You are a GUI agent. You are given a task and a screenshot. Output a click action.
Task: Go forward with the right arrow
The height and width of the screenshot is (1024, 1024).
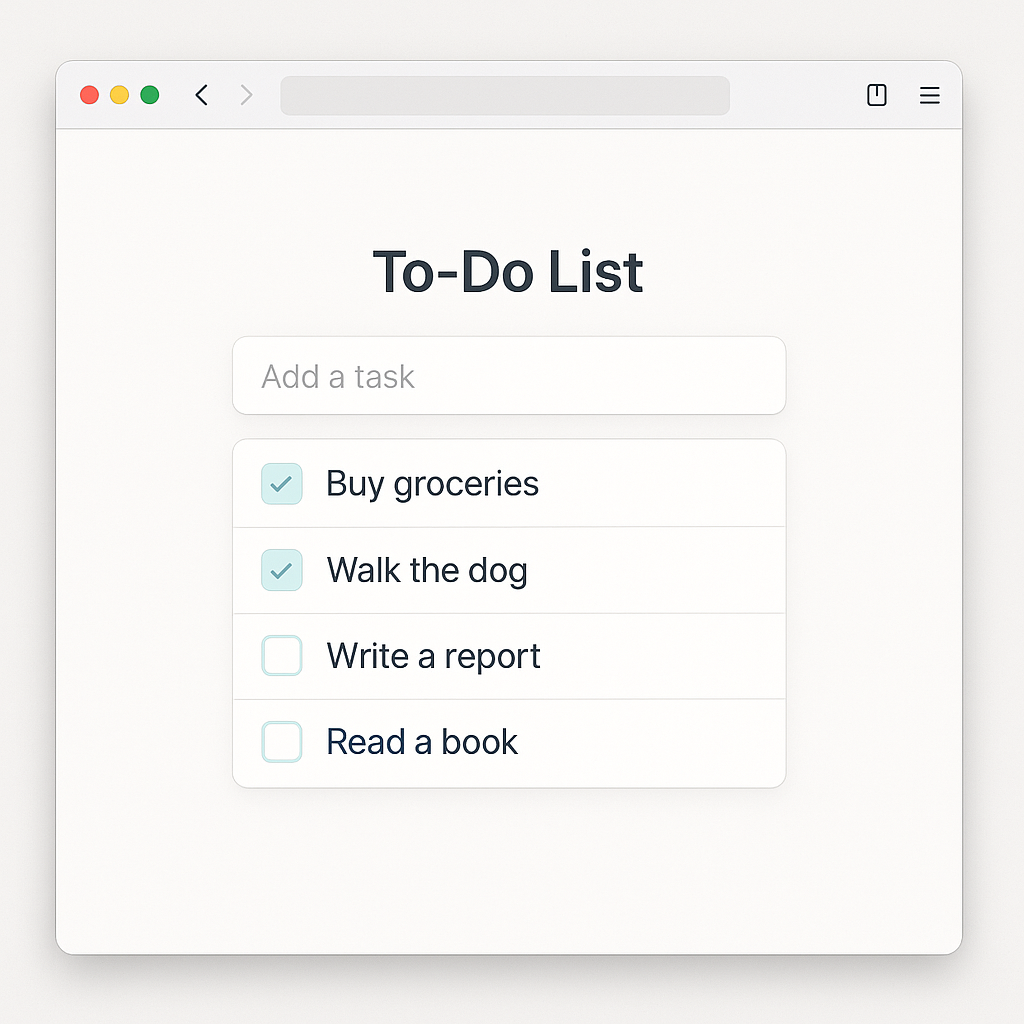(246, 95)
